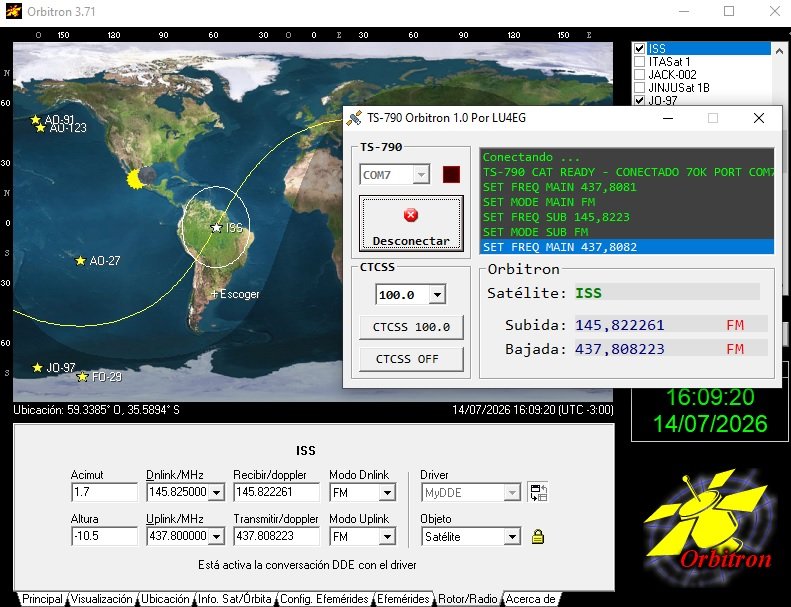Click the FO-29 satellite star marker
The image size is (791, 607).
tap(82, 376)
